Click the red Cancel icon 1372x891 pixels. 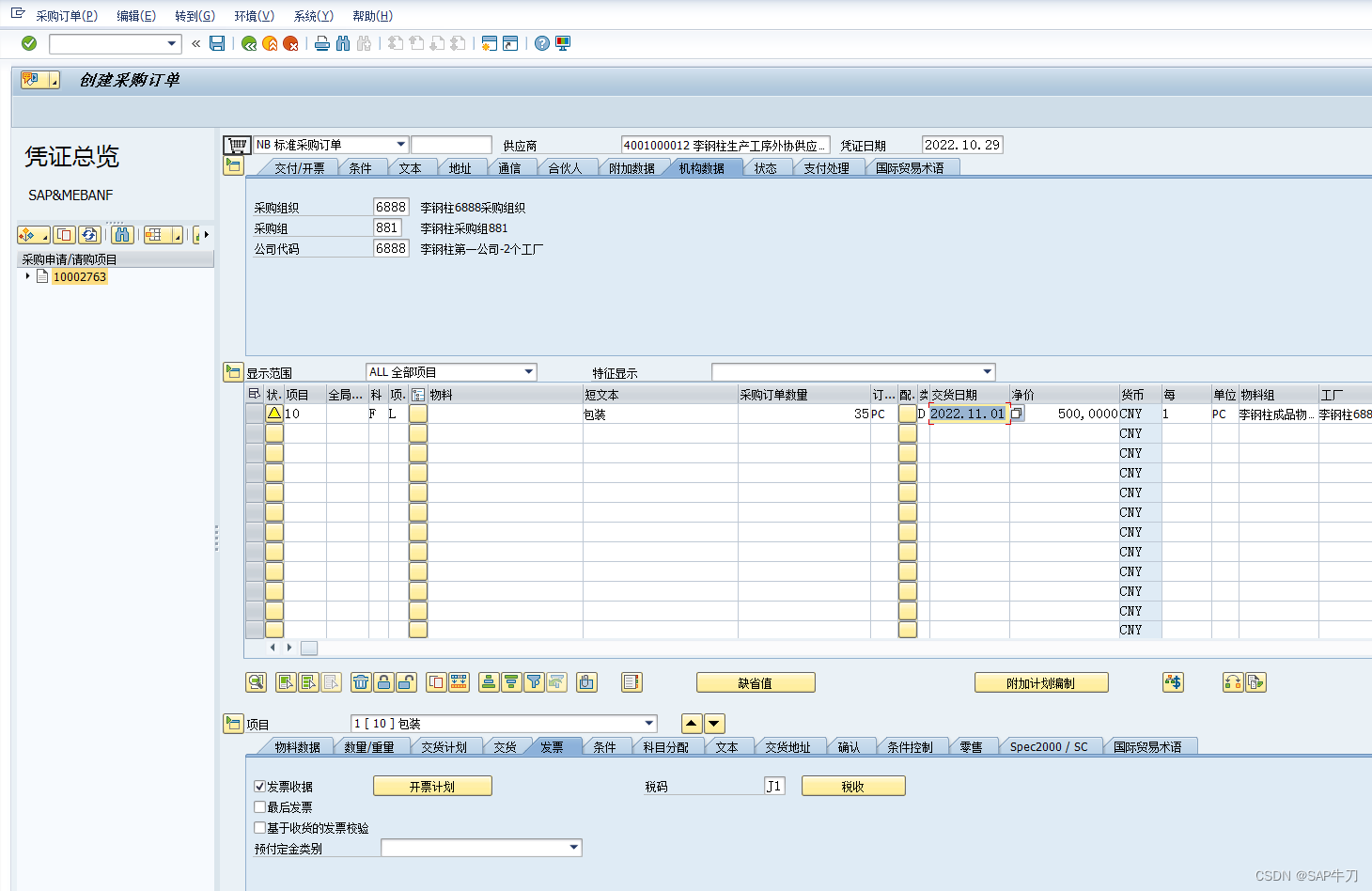pyautogui.click(x=290, y=43)
